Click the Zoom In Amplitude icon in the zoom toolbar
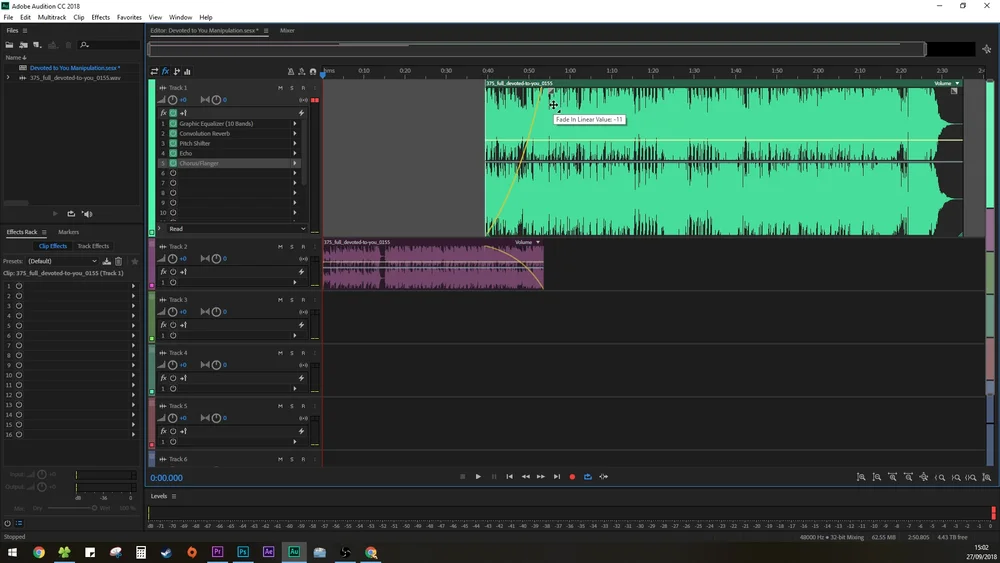Viewport: 1000px width, 563px height. pyautogui.click(x=861, y=477)
